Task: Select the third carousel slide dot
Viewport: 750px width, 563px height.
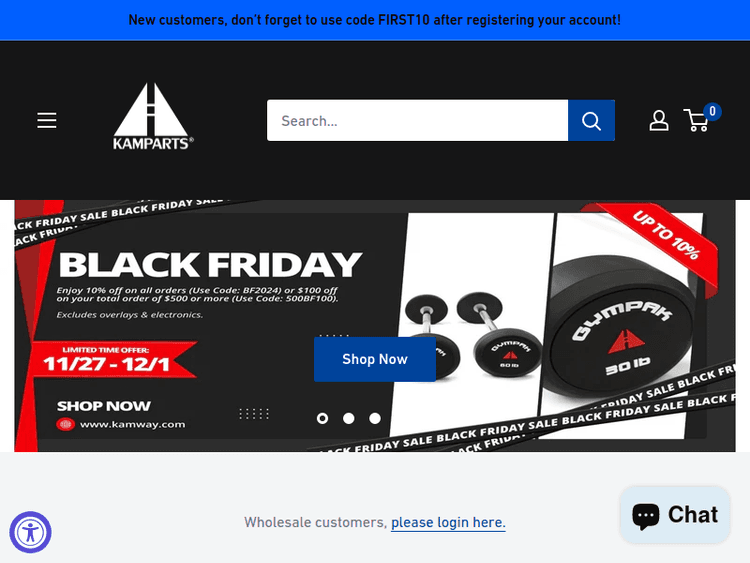Action: [x=375, y=419]
